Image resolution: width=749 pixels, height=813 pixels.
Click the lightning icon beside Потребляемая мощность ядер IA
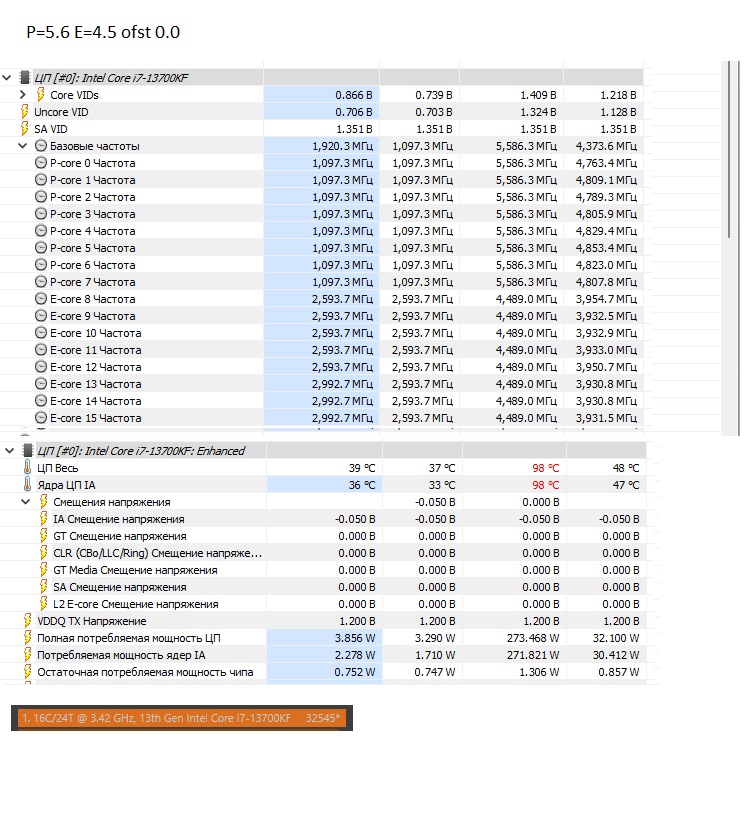27,654
